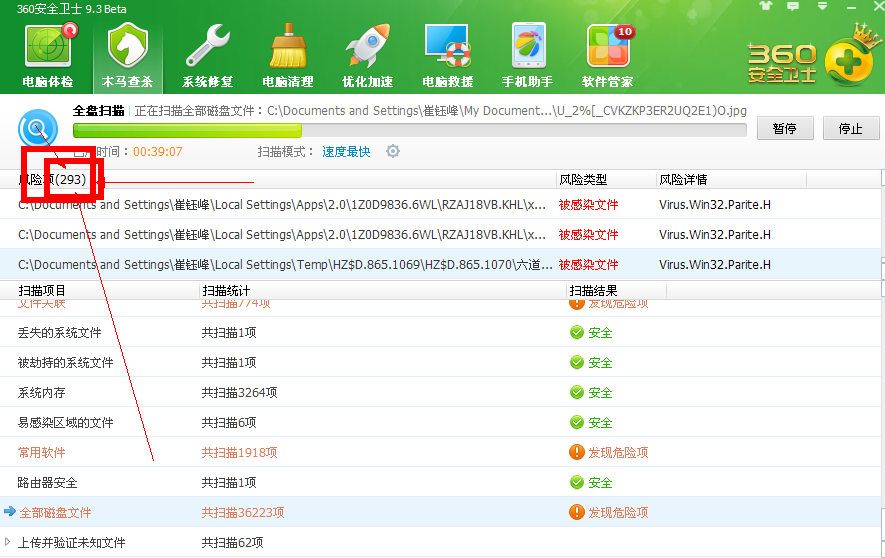
Task: Open the feedback message icon
Action: [x=793, y=6]
